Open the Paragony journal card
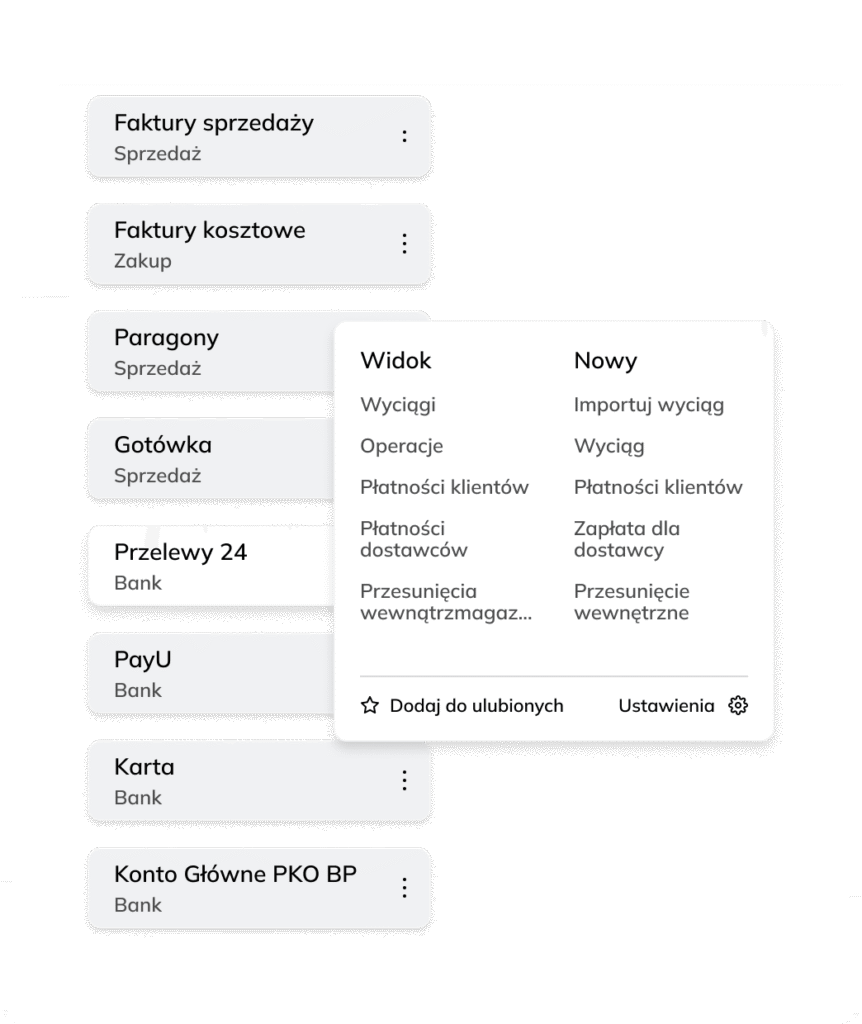 211,352
